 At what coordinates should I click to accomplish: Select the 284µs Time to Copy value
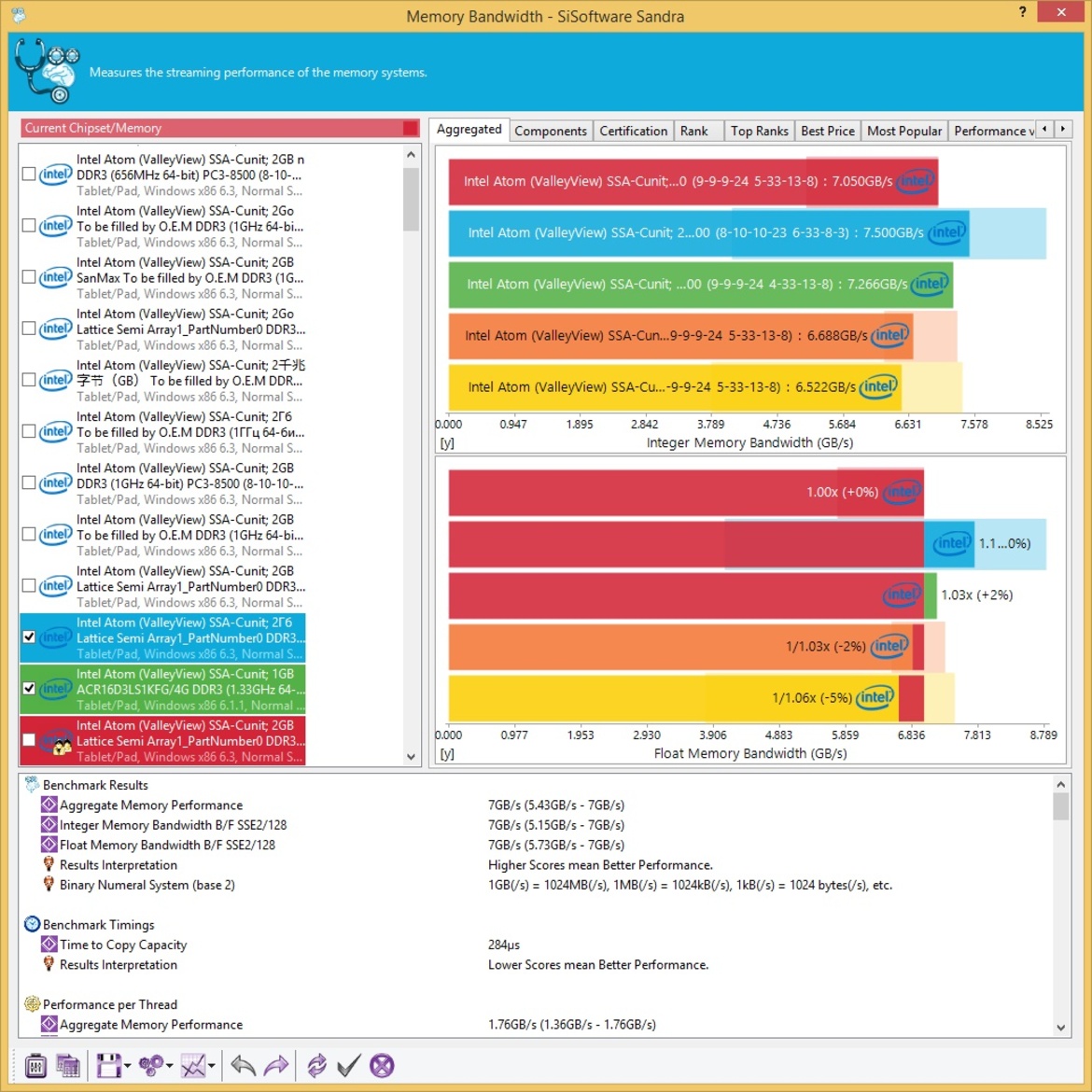(503, 945)
